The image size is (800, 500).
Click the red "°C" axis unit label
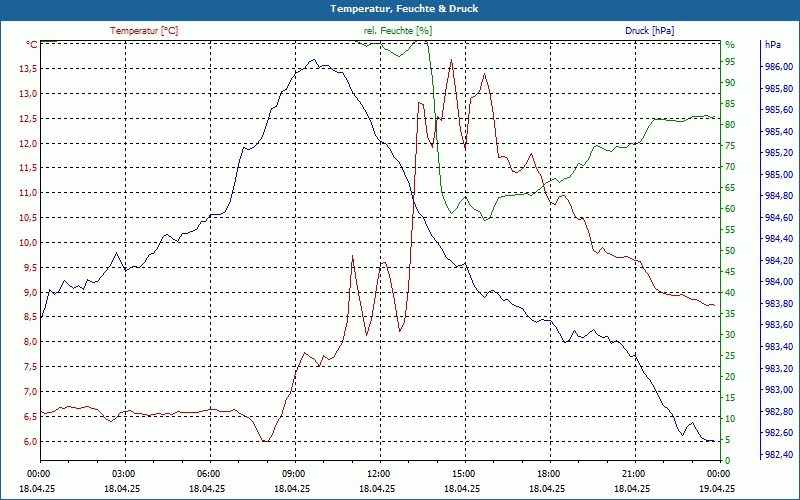click(x=32, y=44)
